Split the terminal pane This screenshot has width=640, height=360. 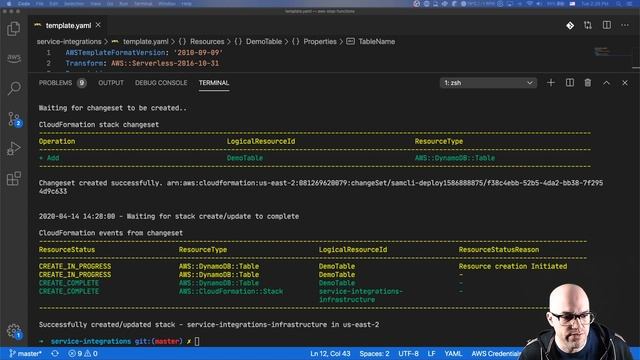(x=570, y=83)
